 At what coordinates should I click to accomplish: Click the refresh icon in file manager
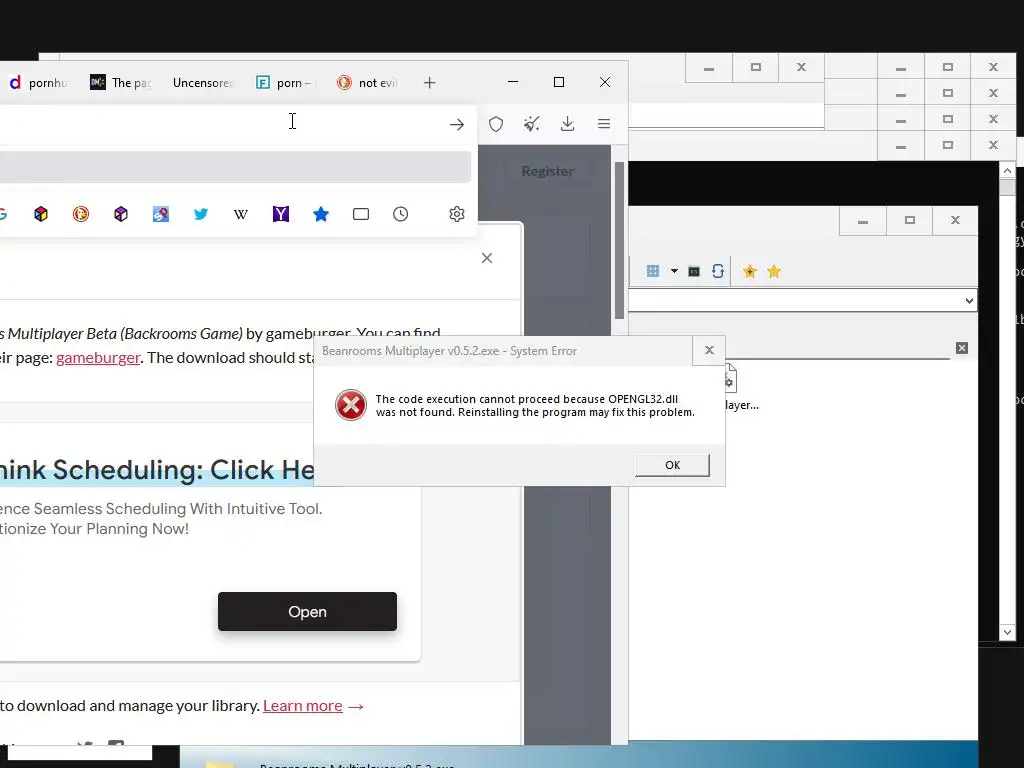(x=718, y=271)
